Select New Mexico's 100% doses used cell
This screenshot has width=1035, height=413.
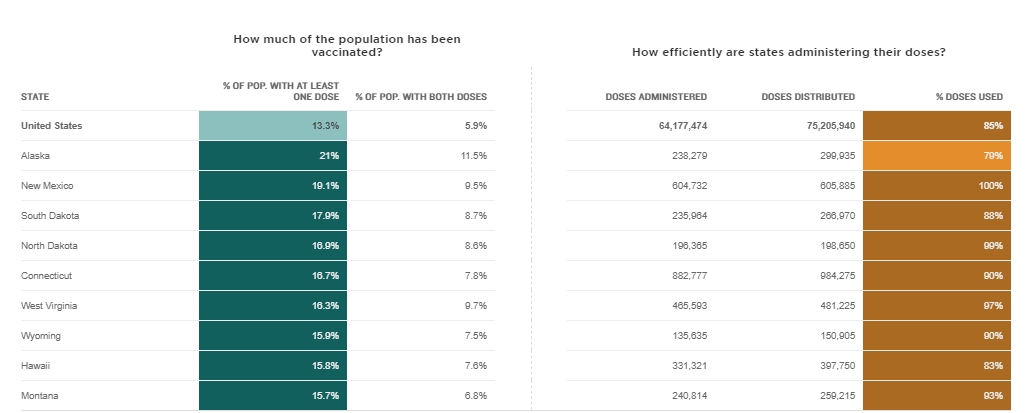(936, 186)
